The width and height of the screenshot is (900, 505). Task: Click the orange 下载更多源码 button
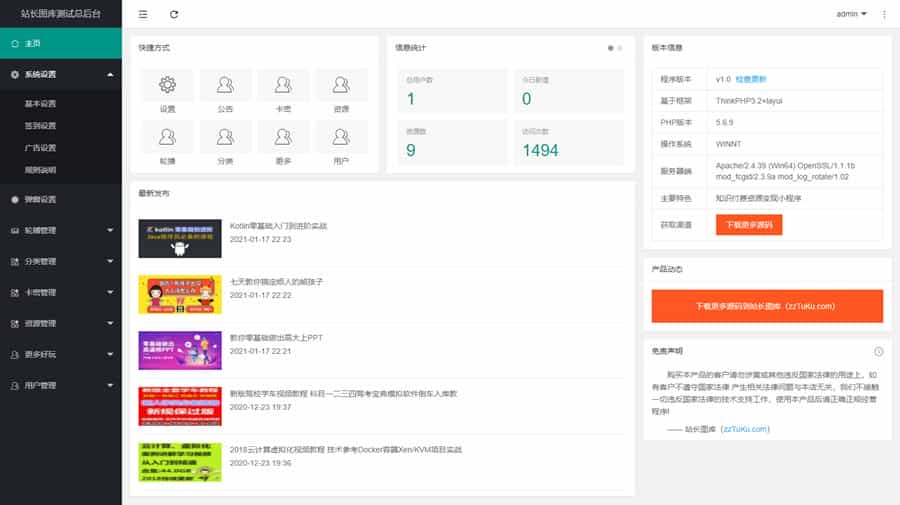[x=748, y=225]
